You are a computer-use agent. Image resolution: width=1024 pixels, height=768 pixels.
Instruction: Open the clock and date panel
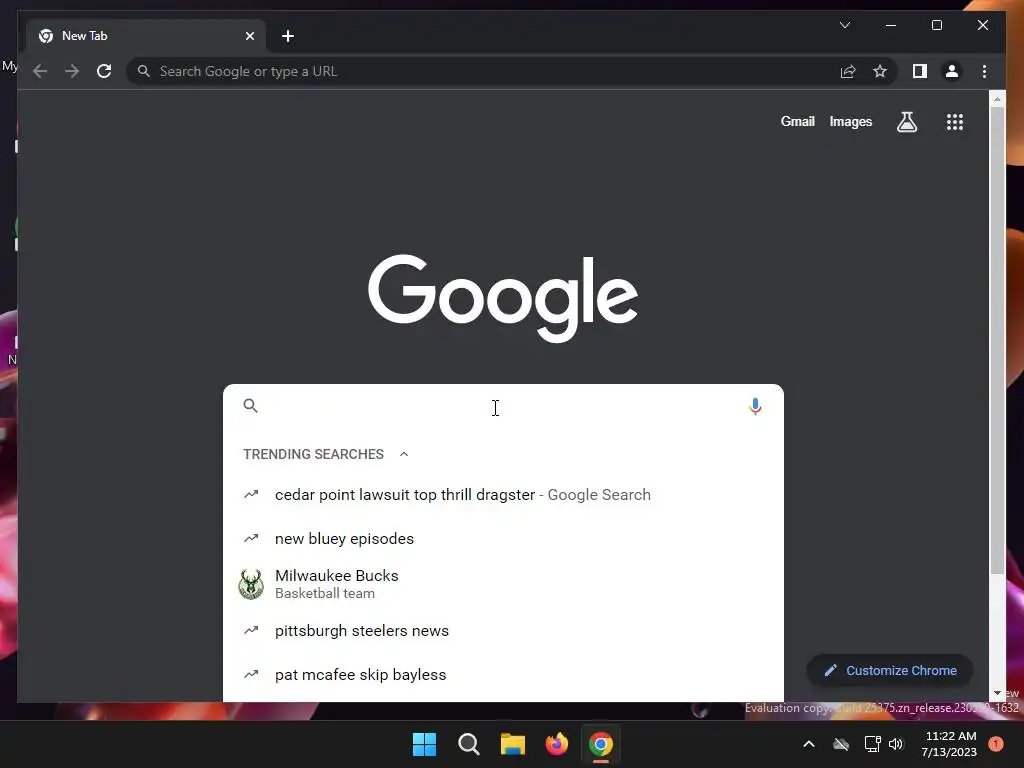pyautogui.click(x=950, y=744)
